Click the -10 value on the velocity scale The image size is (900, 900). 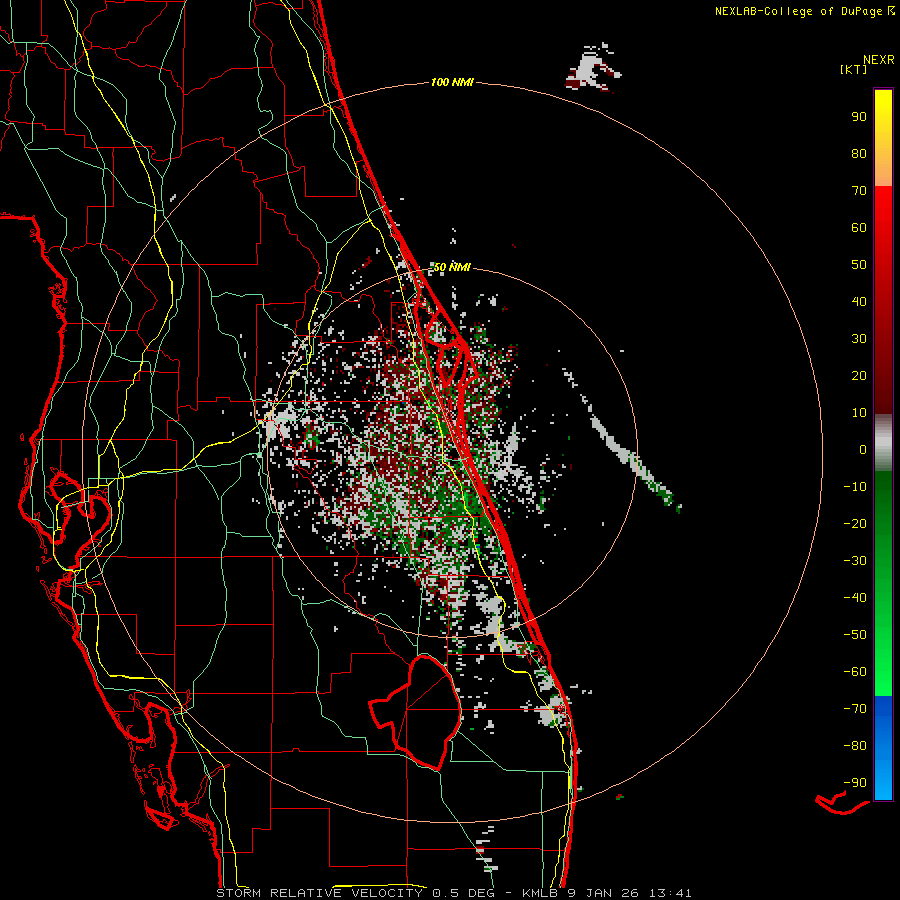pos(855,487)
